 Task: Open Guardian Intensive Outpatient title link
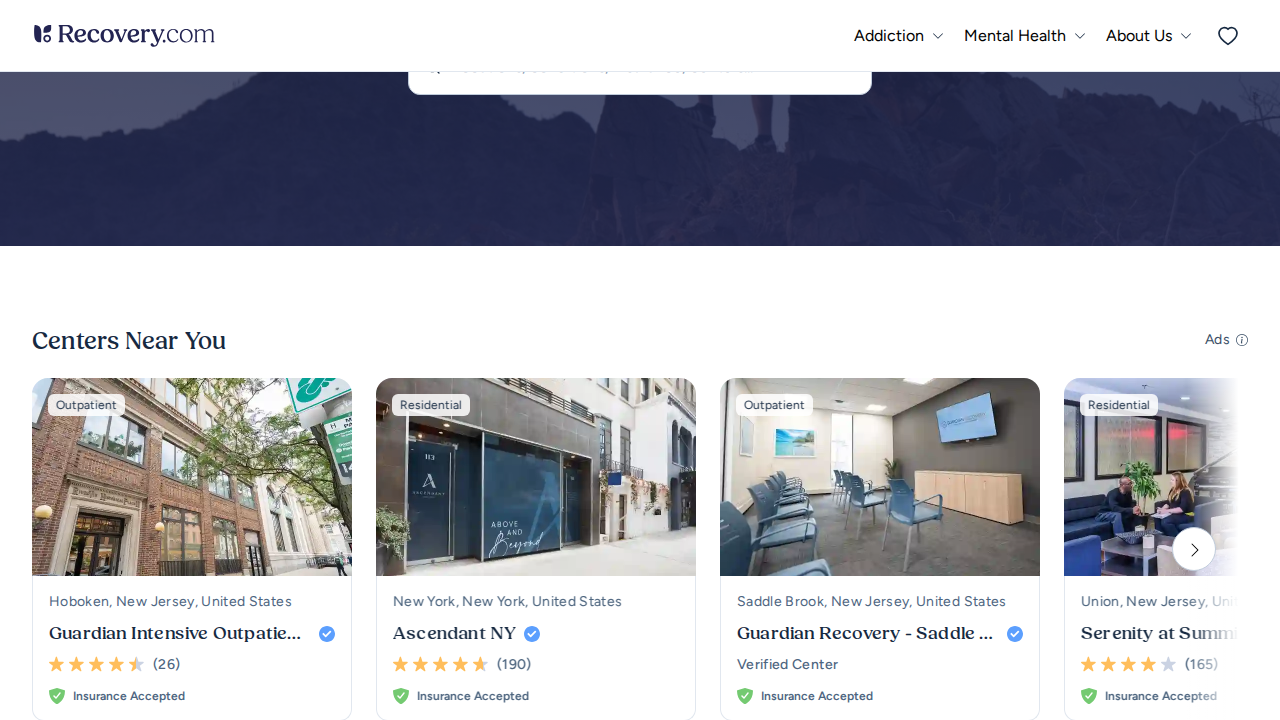point(175,633)
